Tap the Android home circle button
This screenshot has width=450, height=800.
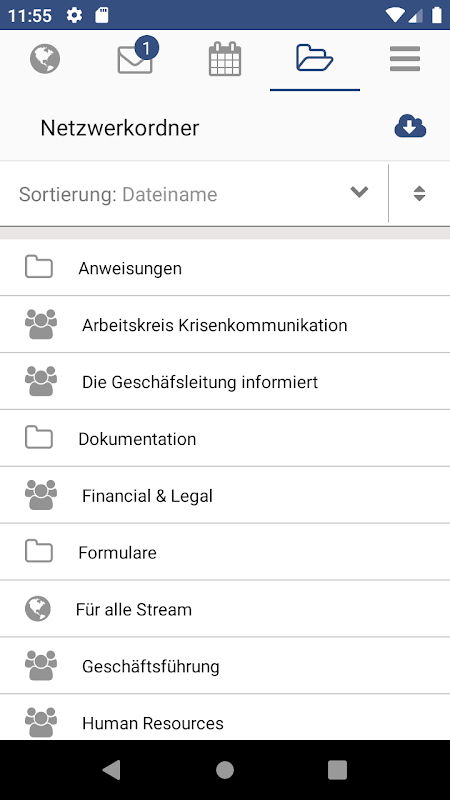225,770
